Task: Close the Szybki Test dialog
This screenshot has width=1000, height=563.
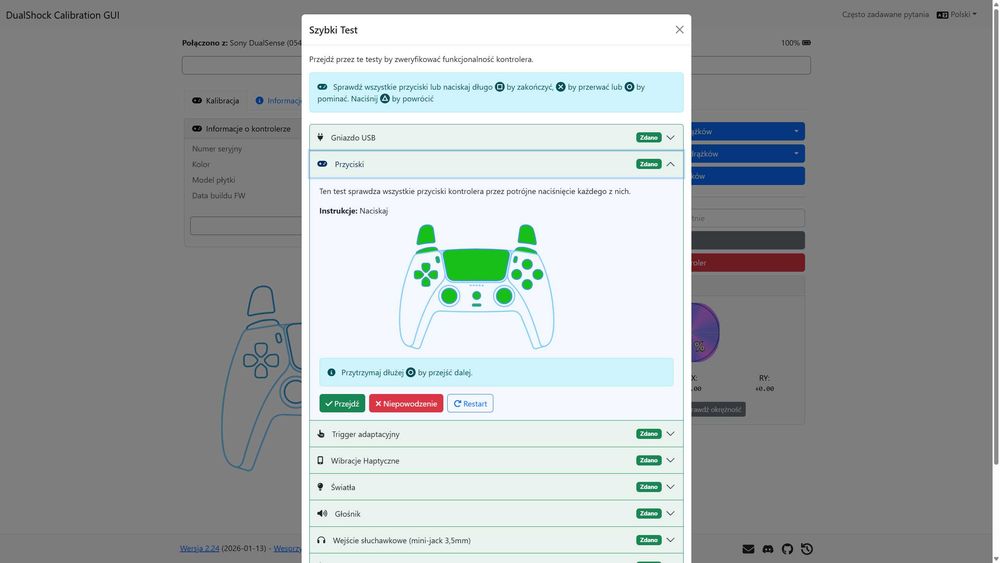Action: (x=679, y=30)
